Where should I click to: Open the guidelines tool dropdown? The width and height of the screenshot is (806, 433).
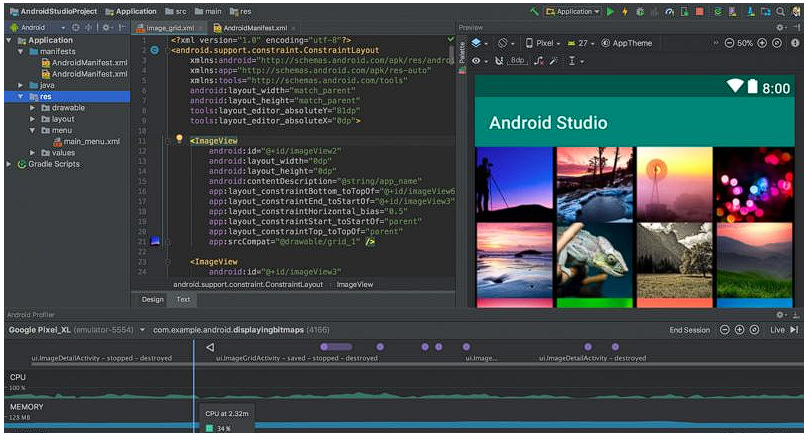coord(575,61)
